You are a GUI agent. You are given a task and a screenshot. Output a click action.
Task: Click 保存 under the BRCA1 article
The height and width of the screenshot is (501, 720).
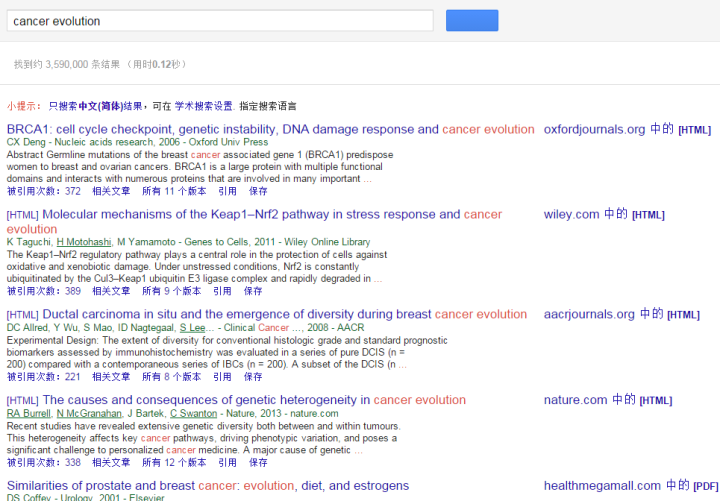click(x=258, y=191)
